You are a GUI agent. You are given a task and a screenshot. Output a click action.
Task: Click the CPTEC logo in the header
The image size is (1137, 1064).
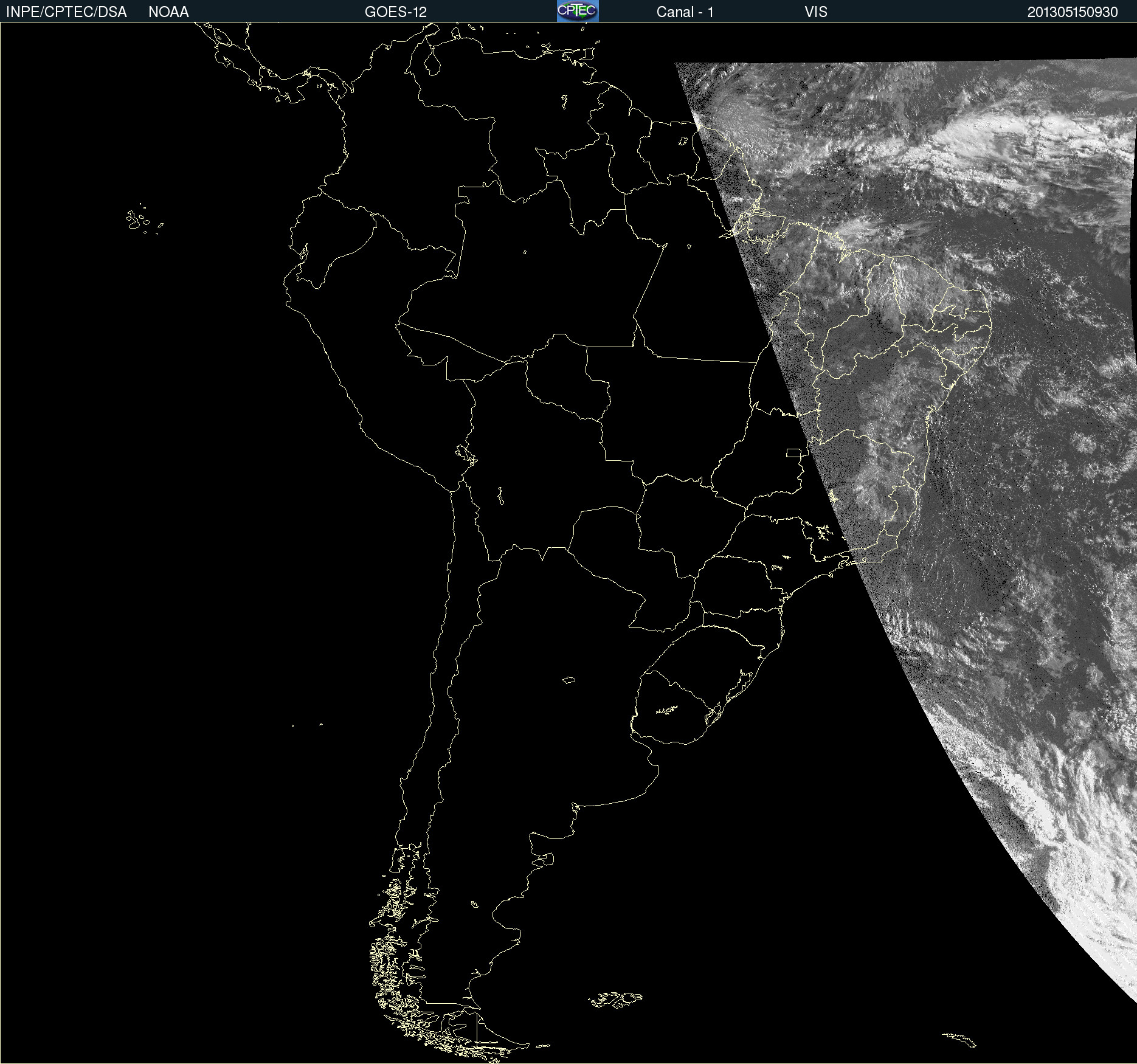point(578,11)
